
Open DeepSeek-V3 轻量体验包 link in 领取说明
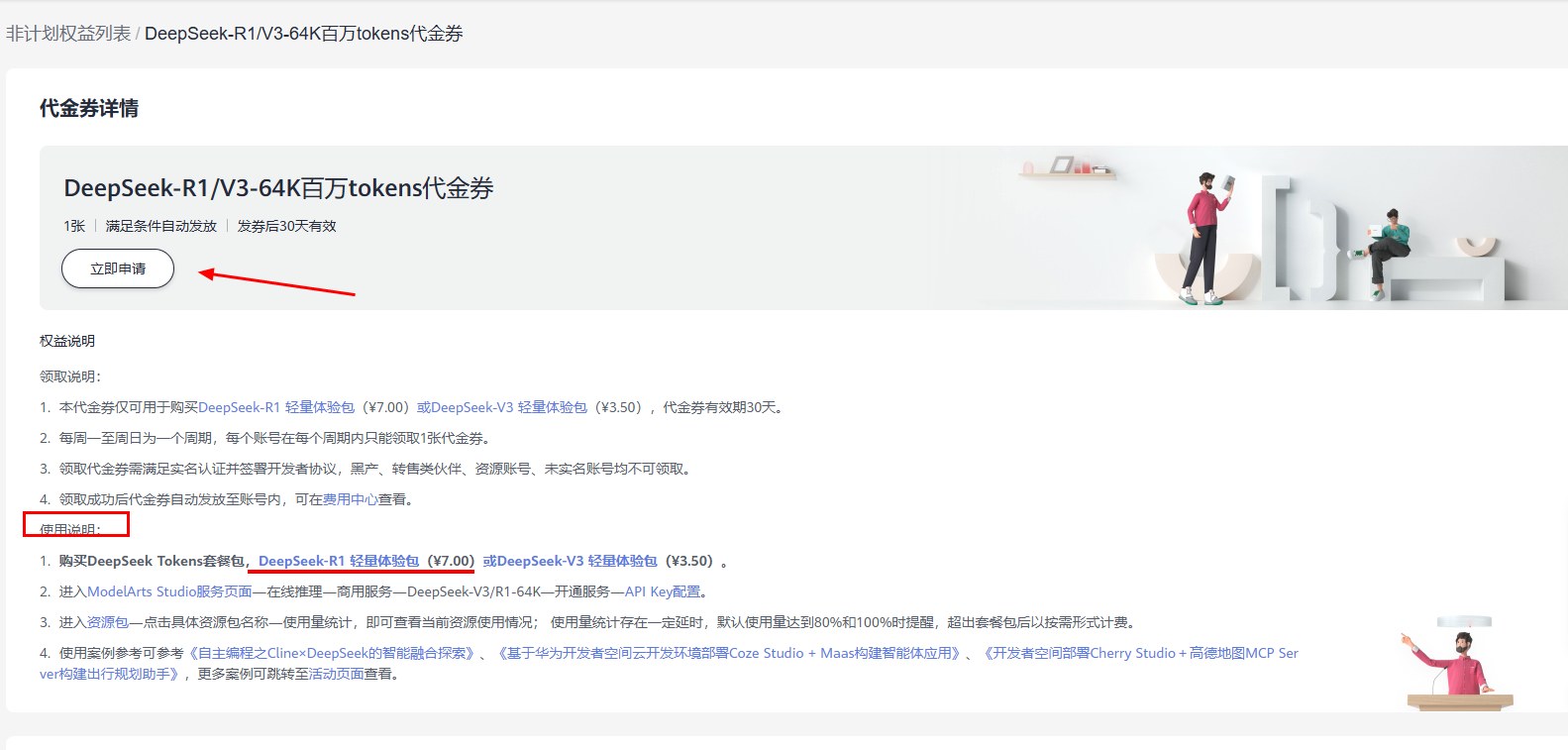click(502, 407)
